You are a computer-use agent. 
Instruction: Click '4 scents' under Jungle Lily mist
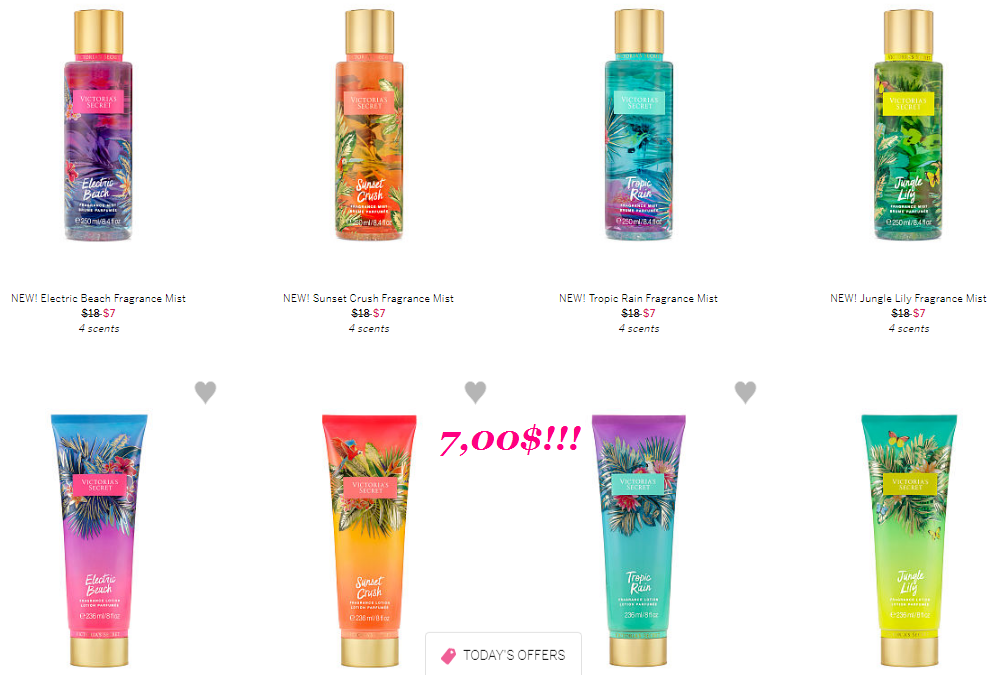pyautogui.click(x=908, y=328)
